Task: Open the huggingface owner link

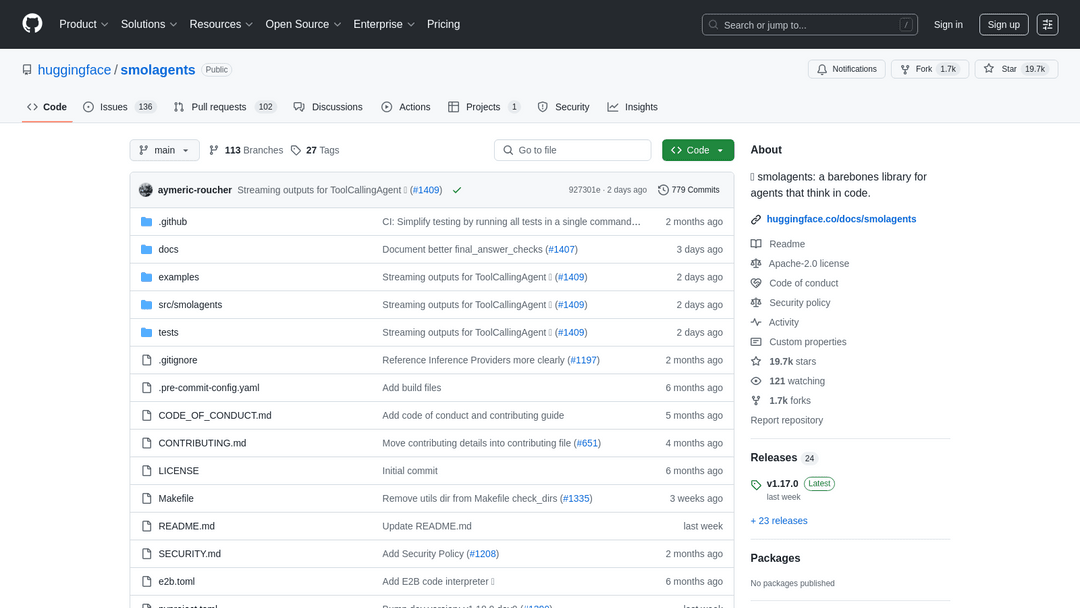Action: click(74, 70)
